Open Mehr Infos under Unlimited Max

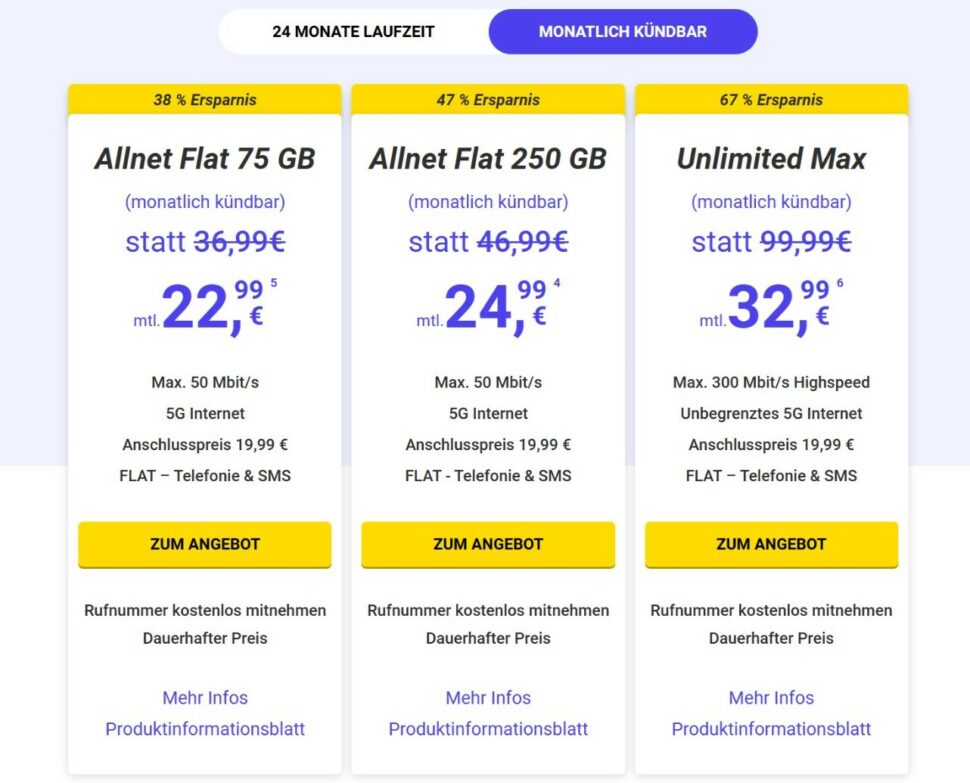[x=771, y=697]
